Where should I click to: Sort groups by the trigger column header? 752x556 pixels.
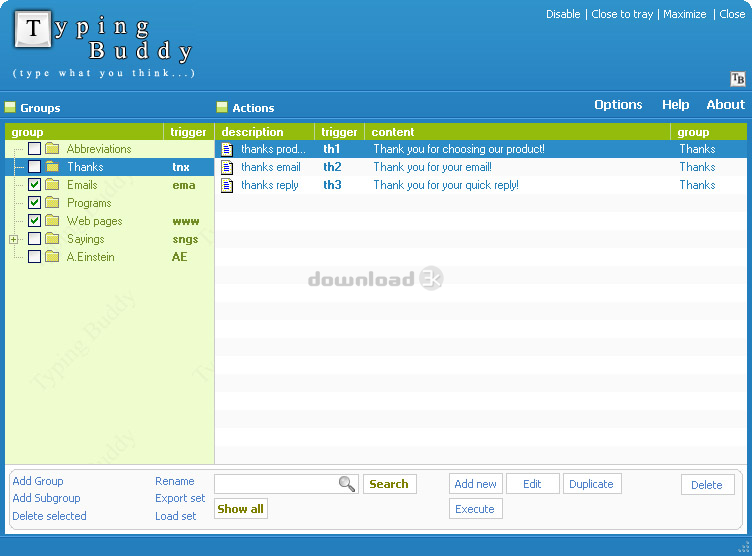click(188, 132)
